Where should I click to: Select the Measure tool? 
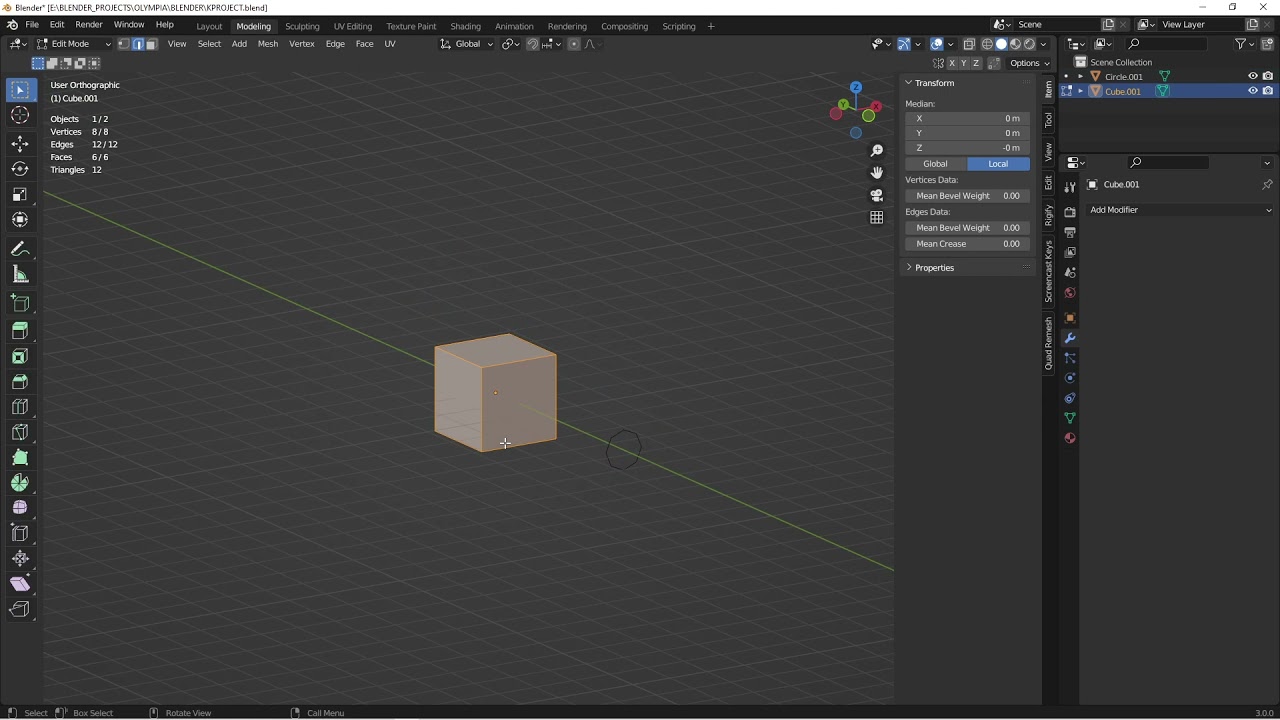(20, 275)
